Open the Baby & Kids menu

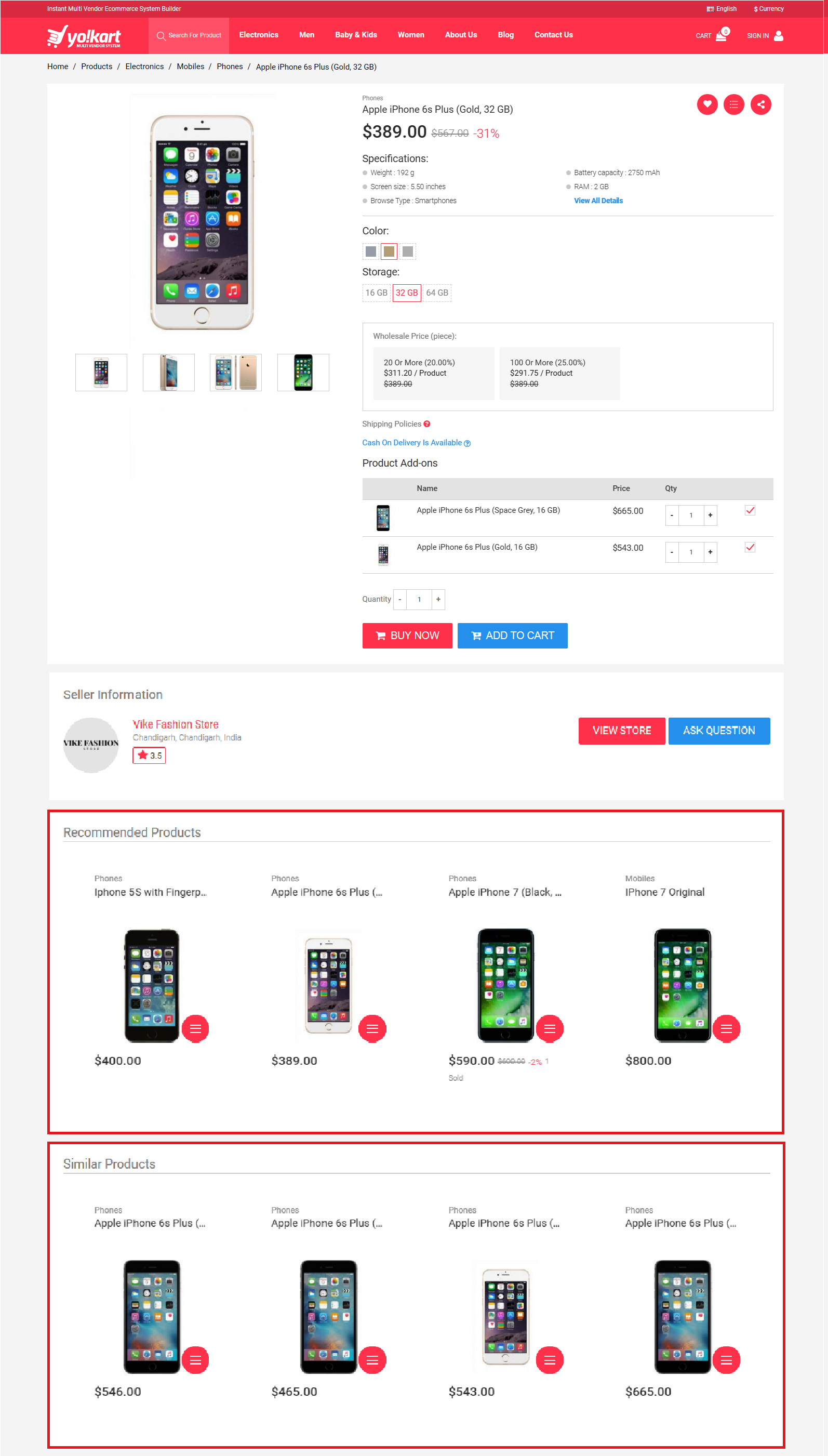point(356,35)
